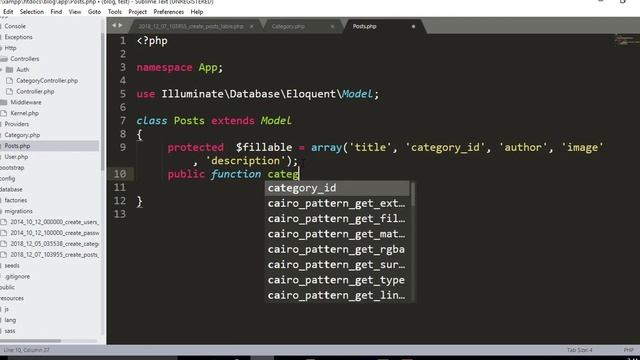This screenshot has height=360, width=640.
Task: Collapse the Controllers folder
Action: click(24, 59)
